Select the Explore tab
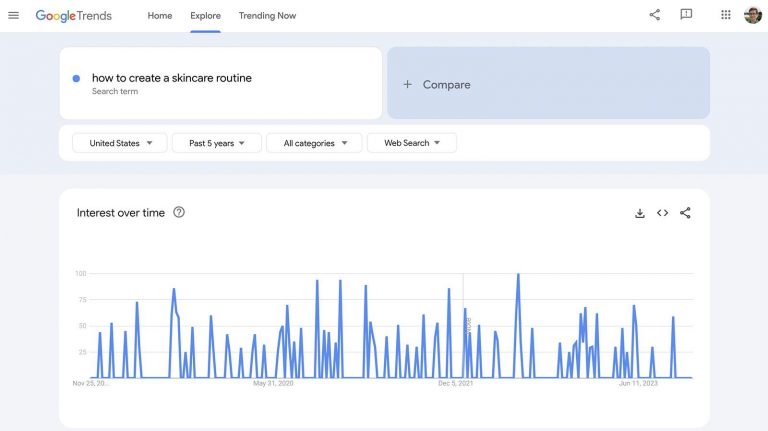768x431 pixels. point(205,16)
